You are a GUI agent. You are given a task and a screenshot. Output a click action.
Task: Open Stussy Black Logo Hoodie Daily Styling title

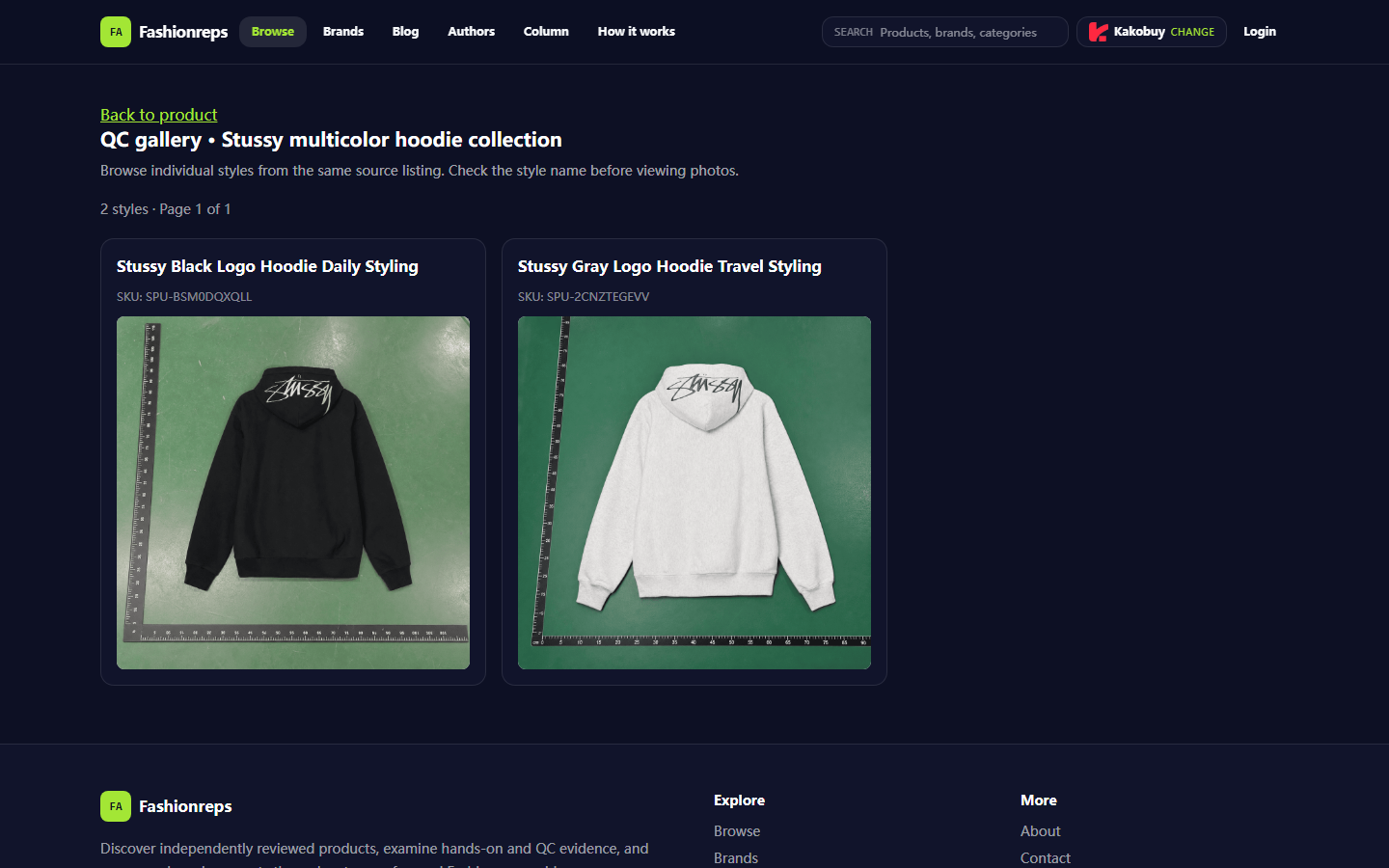coord(267,266)
